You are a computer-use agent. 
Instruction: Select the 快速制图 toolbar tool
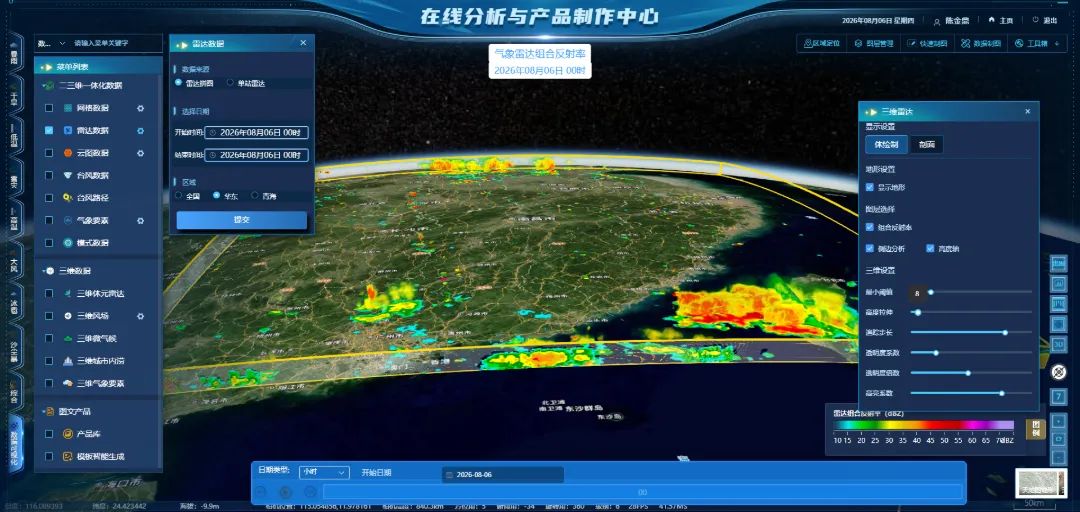(928, 43)
